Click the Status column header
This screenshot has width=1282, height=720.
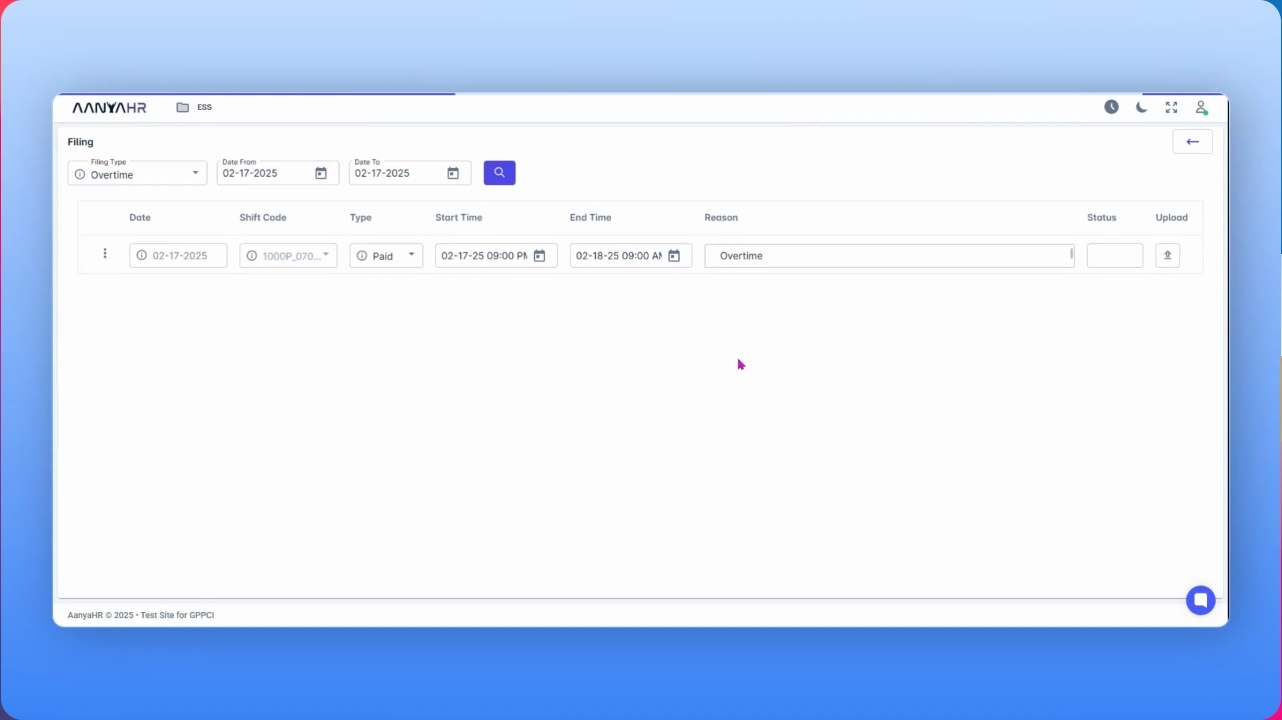click(x=1102, y=217)
